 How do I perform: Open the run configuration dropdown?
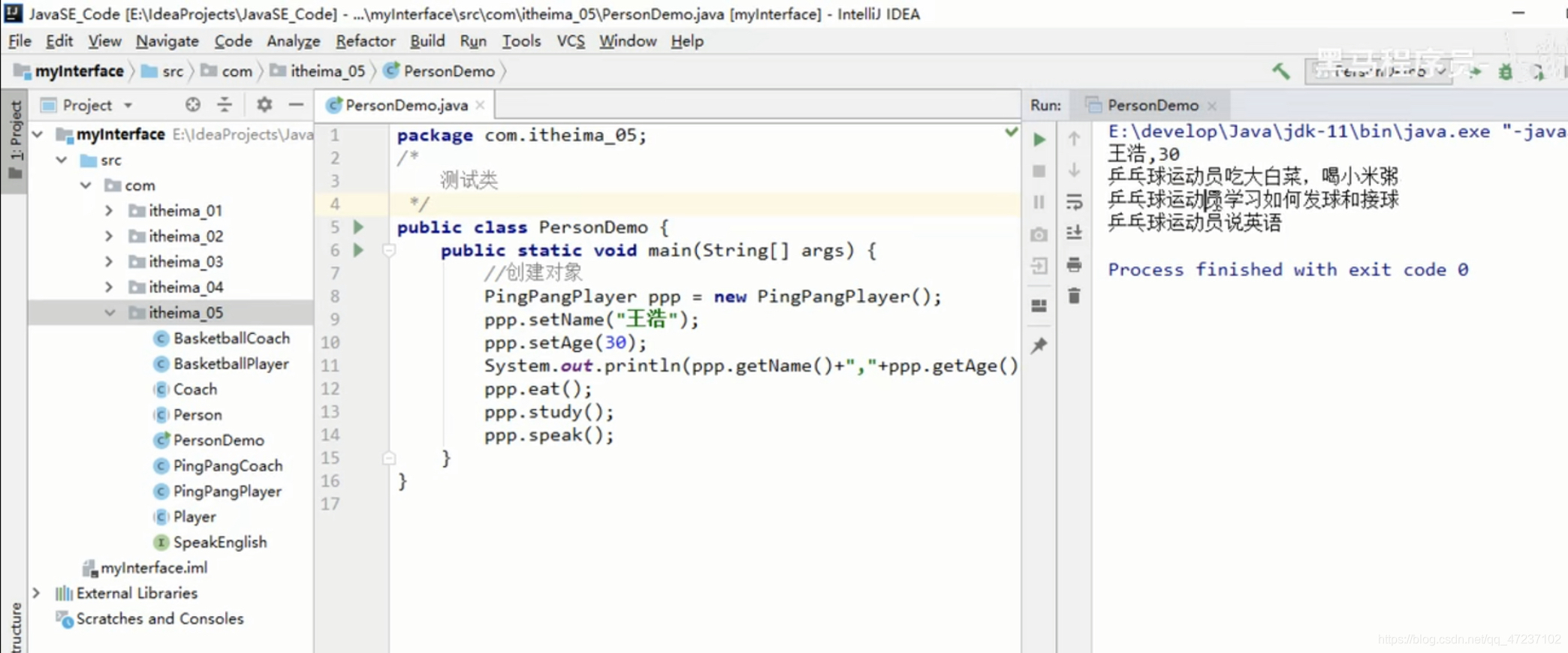[x=1379, y=71]
